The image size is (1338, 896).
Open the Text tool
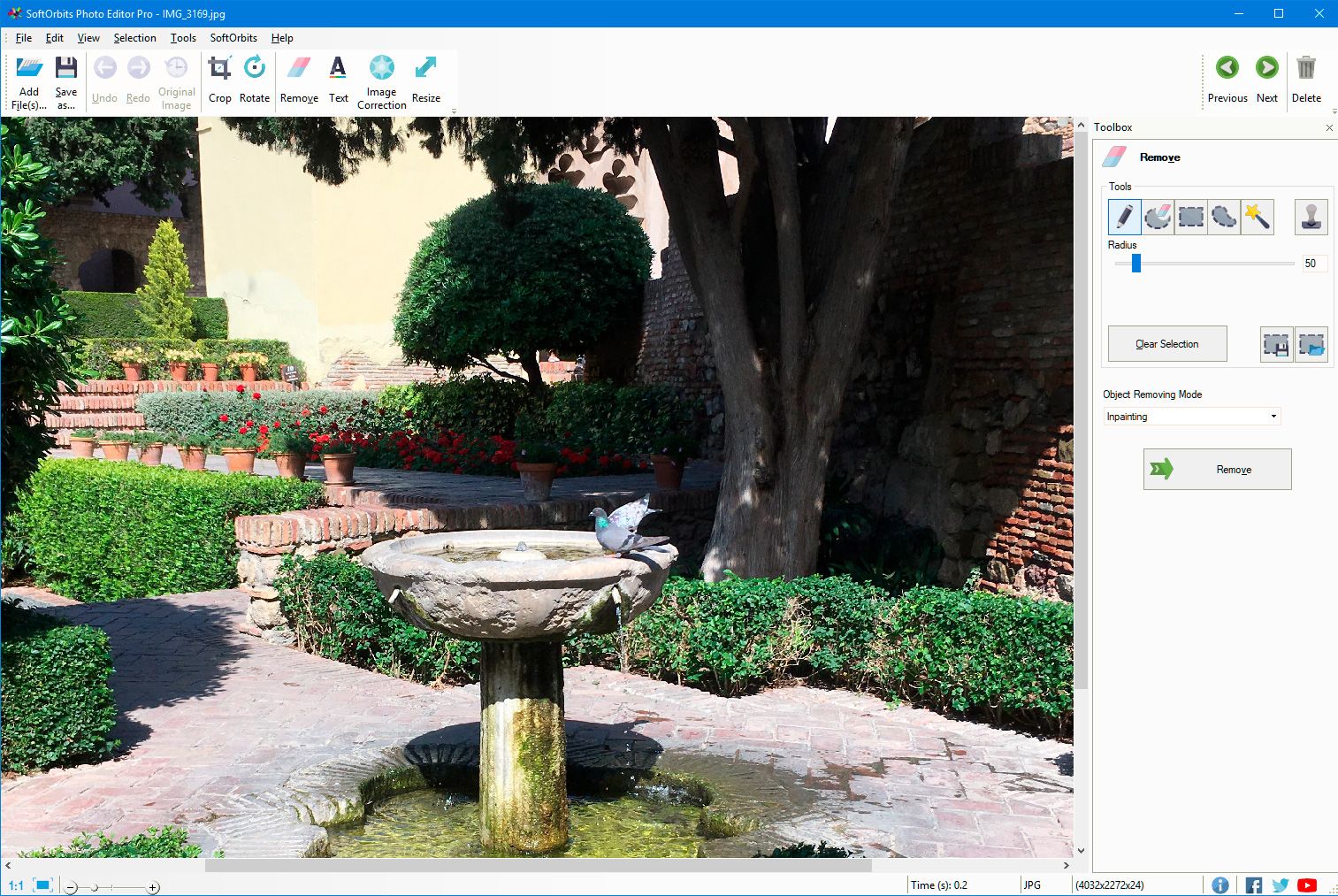(x=339, y=80)
